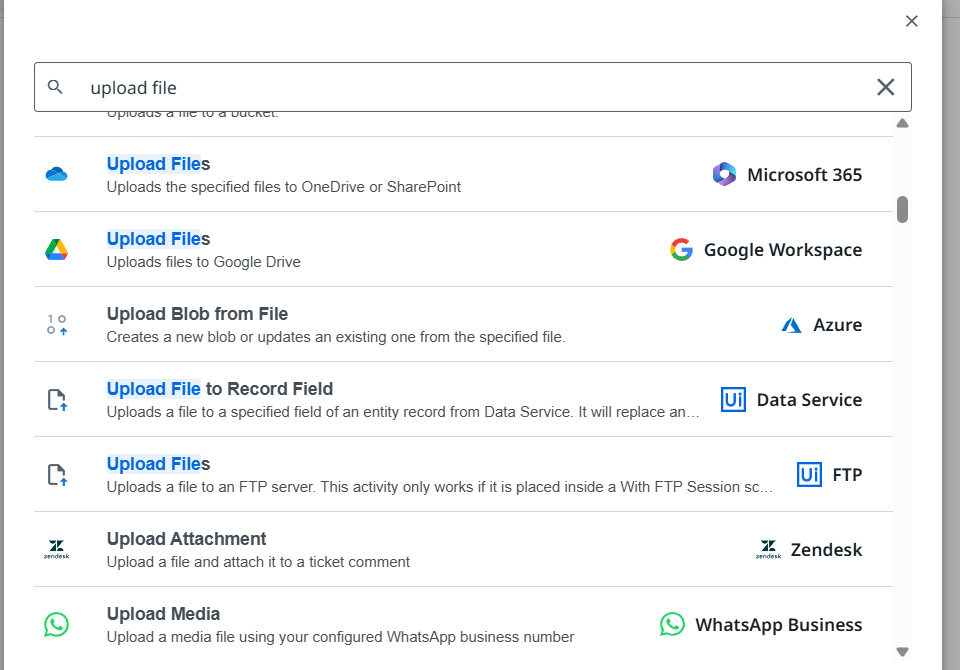Click the OneDrive cloud icon
The height and width of the screenshot is (670, 960).
(x=56, y=174)
